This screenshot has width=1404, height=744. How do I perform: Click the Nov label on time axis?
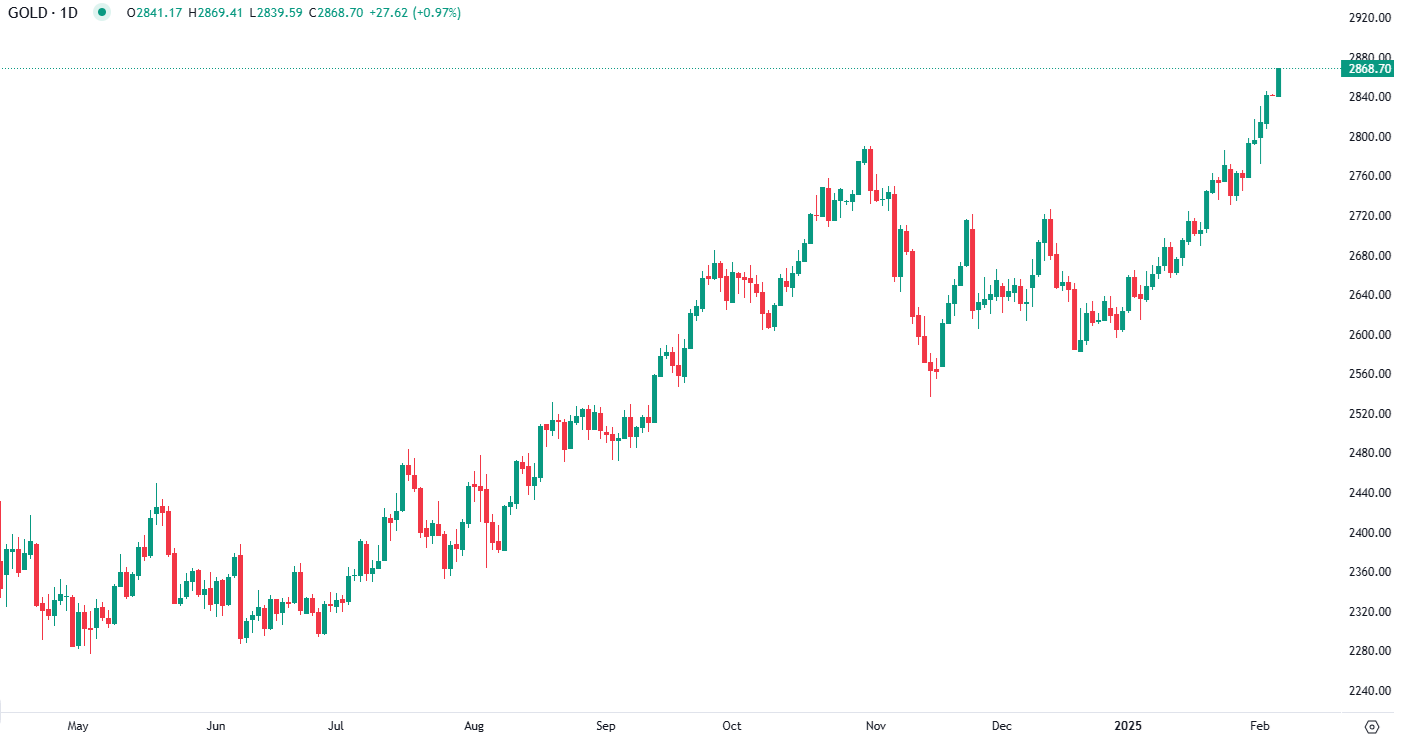point(876,726)
